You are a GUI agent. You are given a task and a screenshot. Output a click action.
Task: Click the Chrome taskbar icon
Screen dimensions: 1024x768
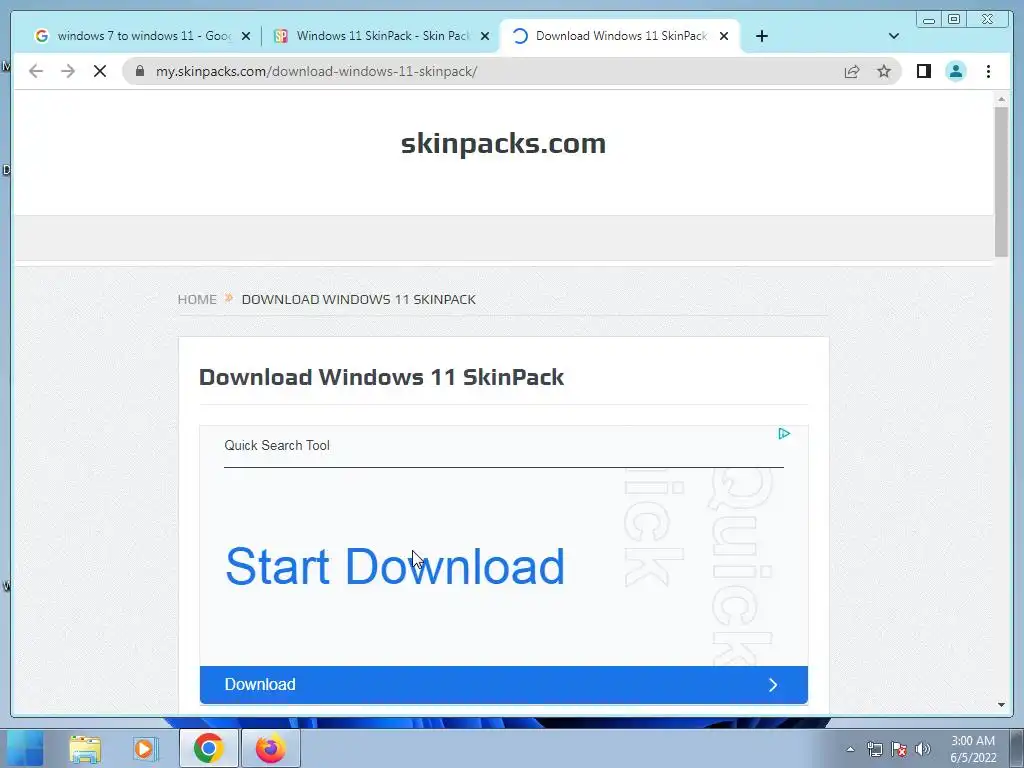pyautogui.click(x=208, y=748)
